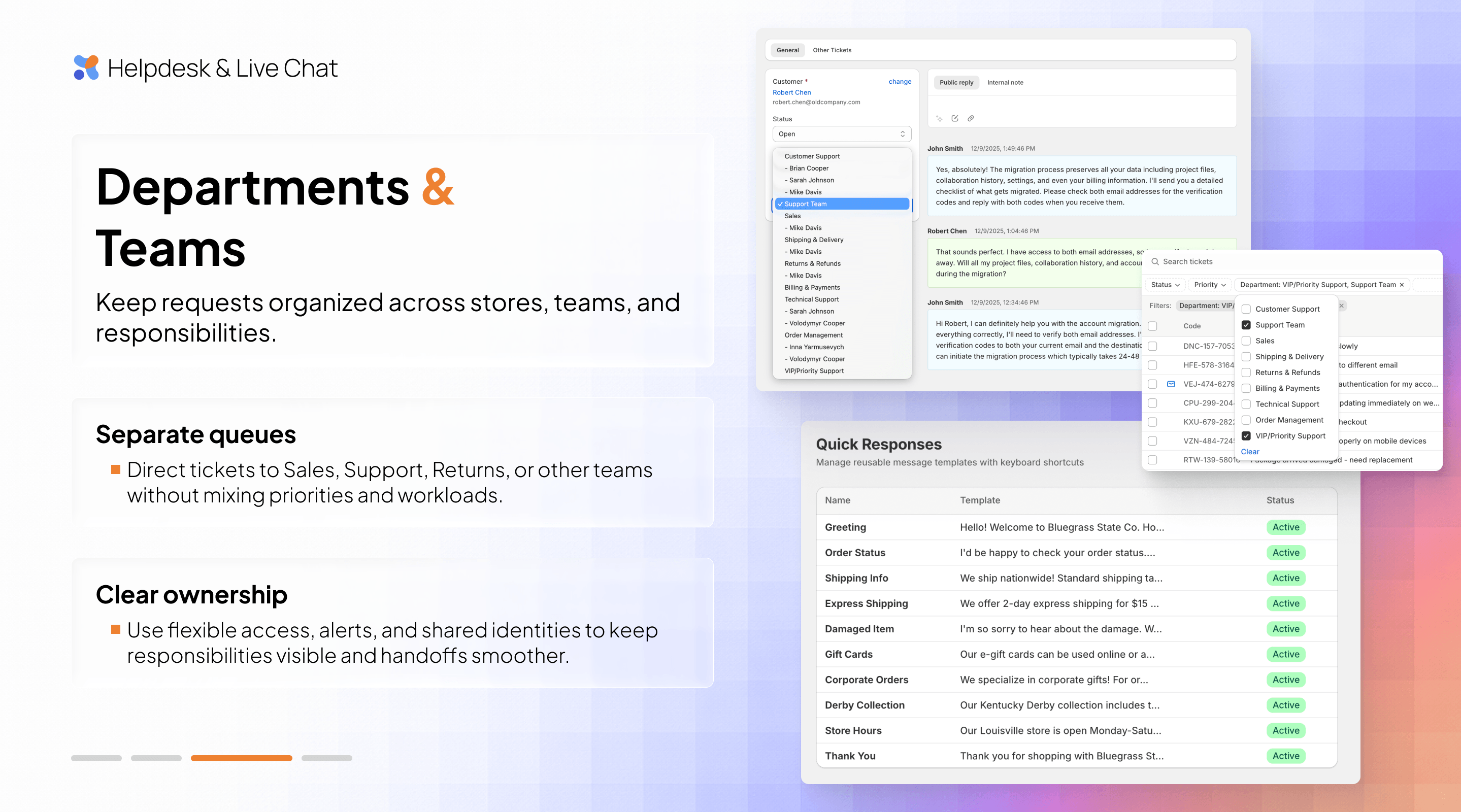This screenshot has height=812, width=1461.
Task: Switch to the Other Tickets tab
Action: coord(832,50)
